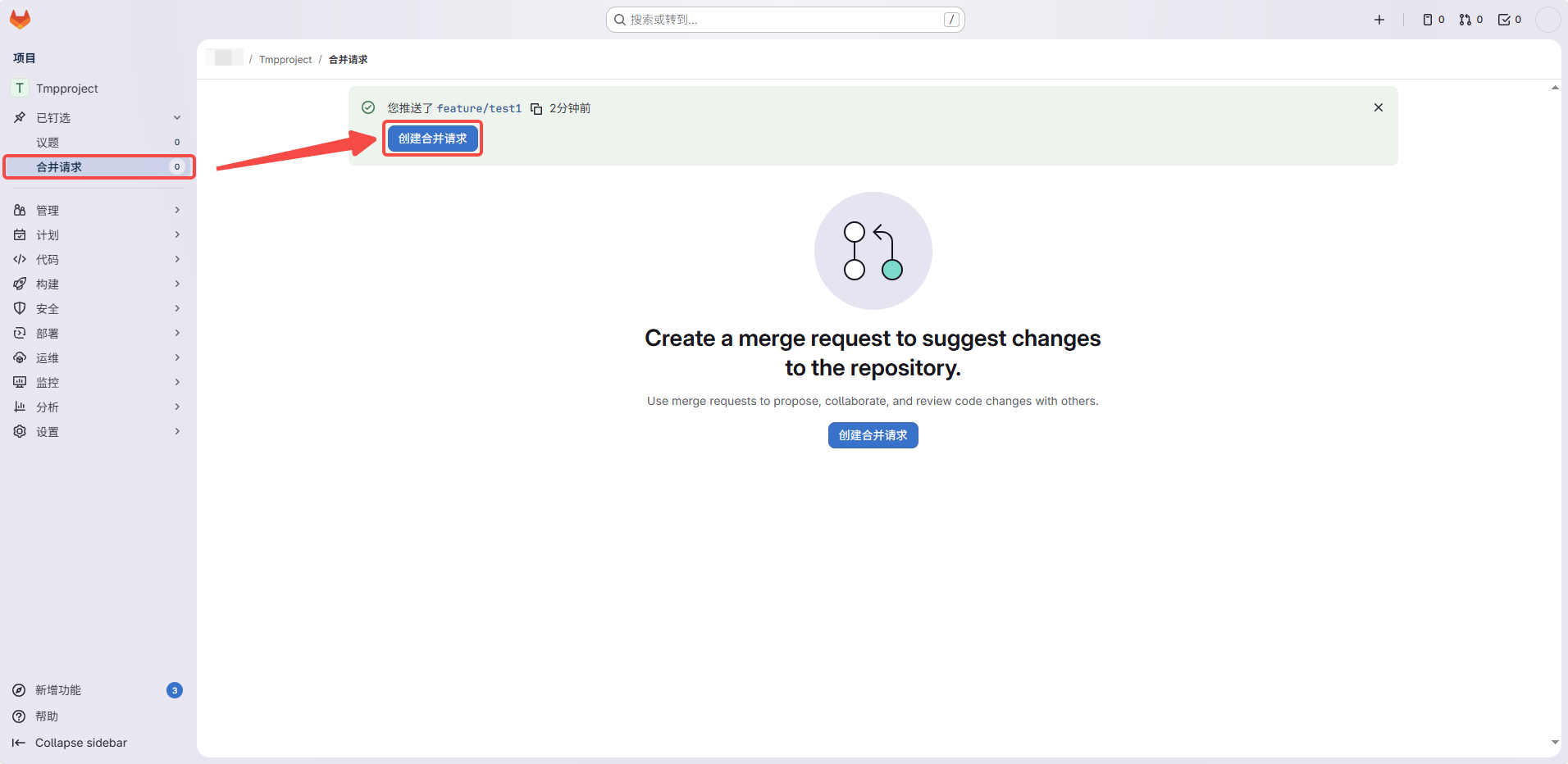Image resolution: width=1568 pixels, height=764 pixels.
Task: Open 议题 issues in sidebar
Action: click(48, 143)
